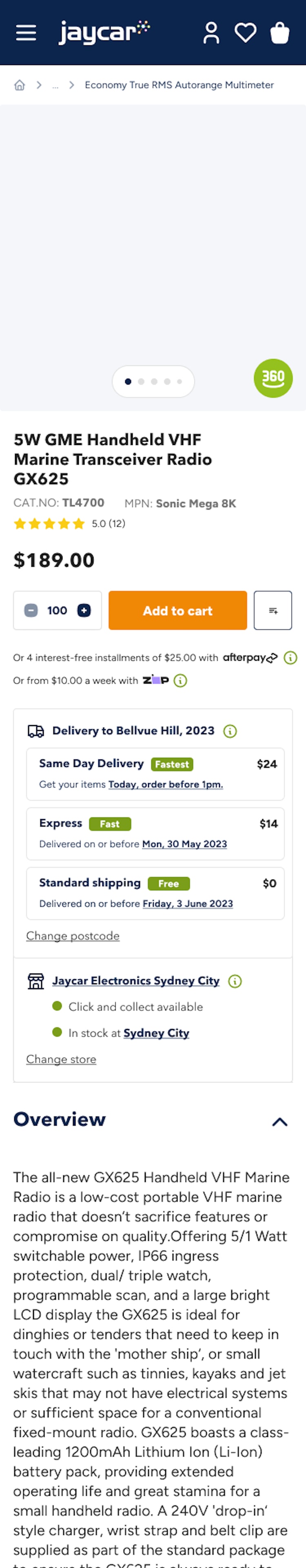
Task: Jump to first image carousel dot
Action: click(x=128, y=382)
